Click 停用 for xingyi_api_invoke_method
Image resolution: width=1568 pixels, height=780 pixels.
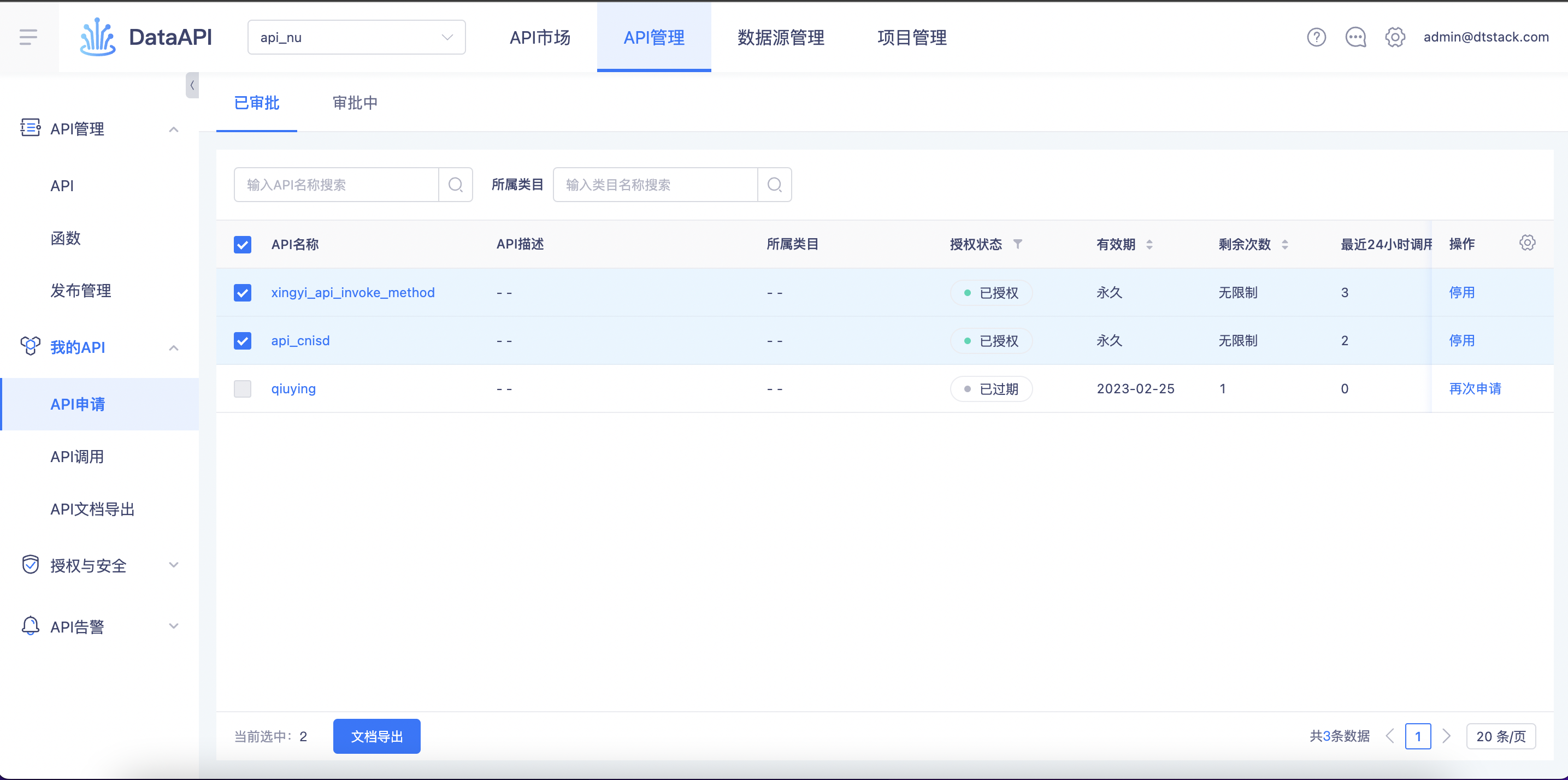[1461, 293]
